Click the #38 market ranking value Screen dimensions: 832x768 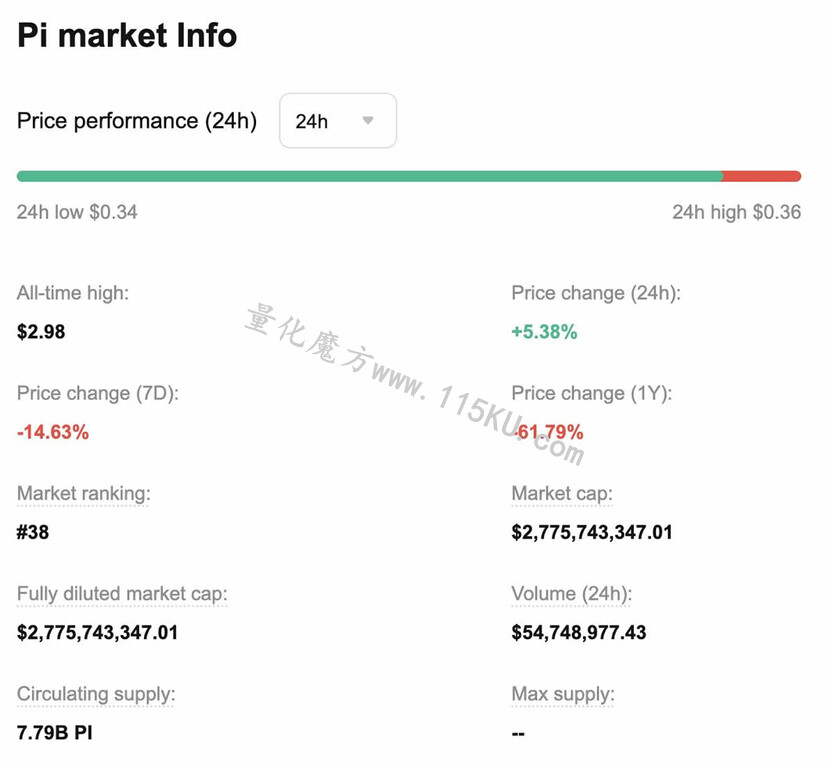tap(33, 532)
